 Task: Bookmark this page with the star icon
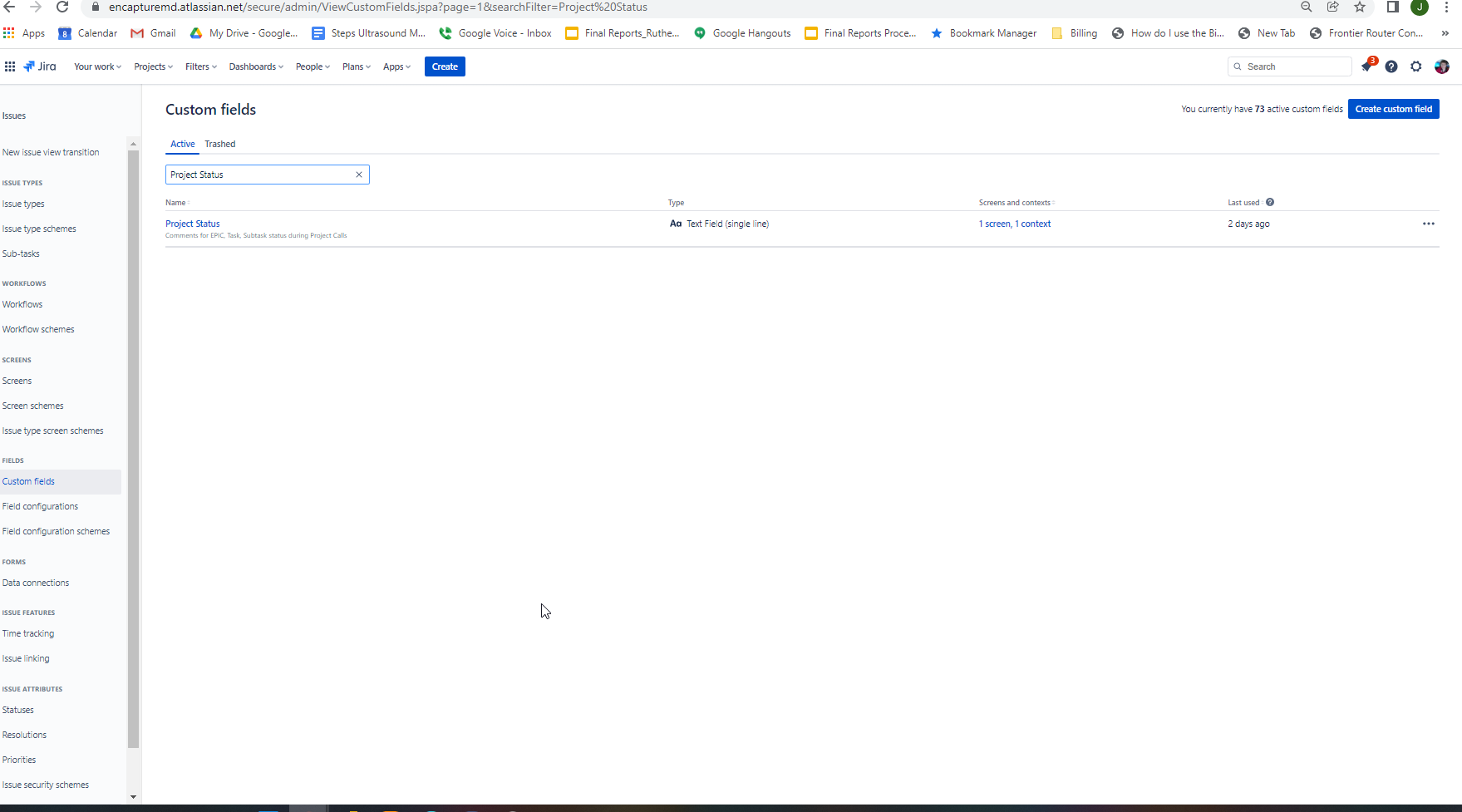1360,7
